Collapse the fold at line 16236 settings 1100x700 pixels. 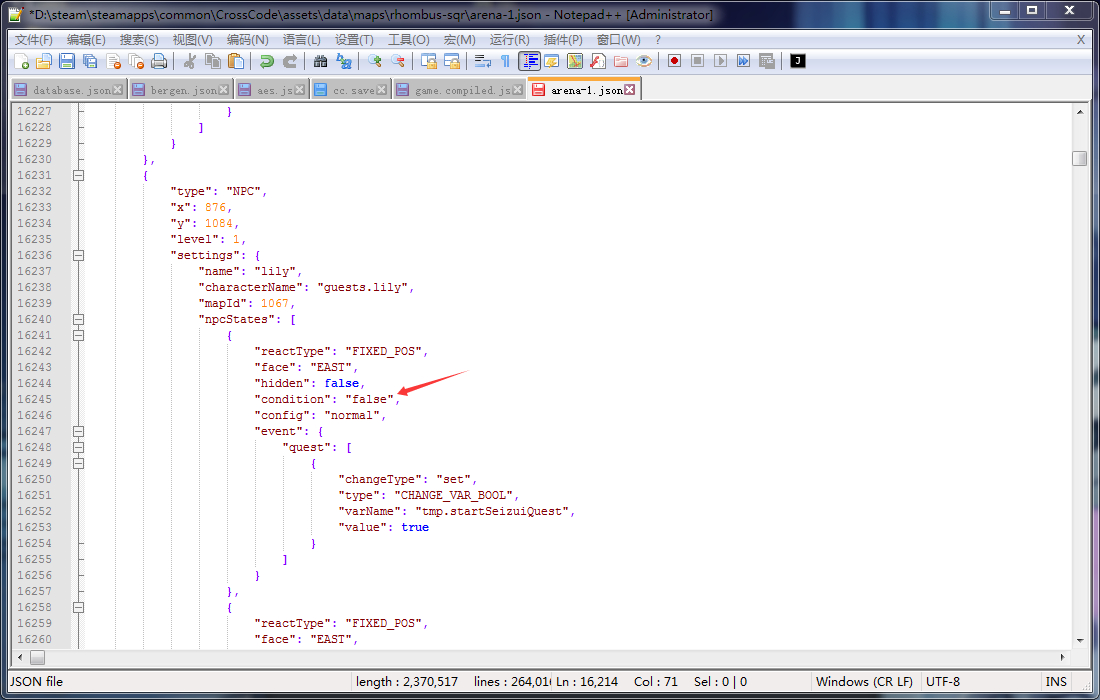78,255
